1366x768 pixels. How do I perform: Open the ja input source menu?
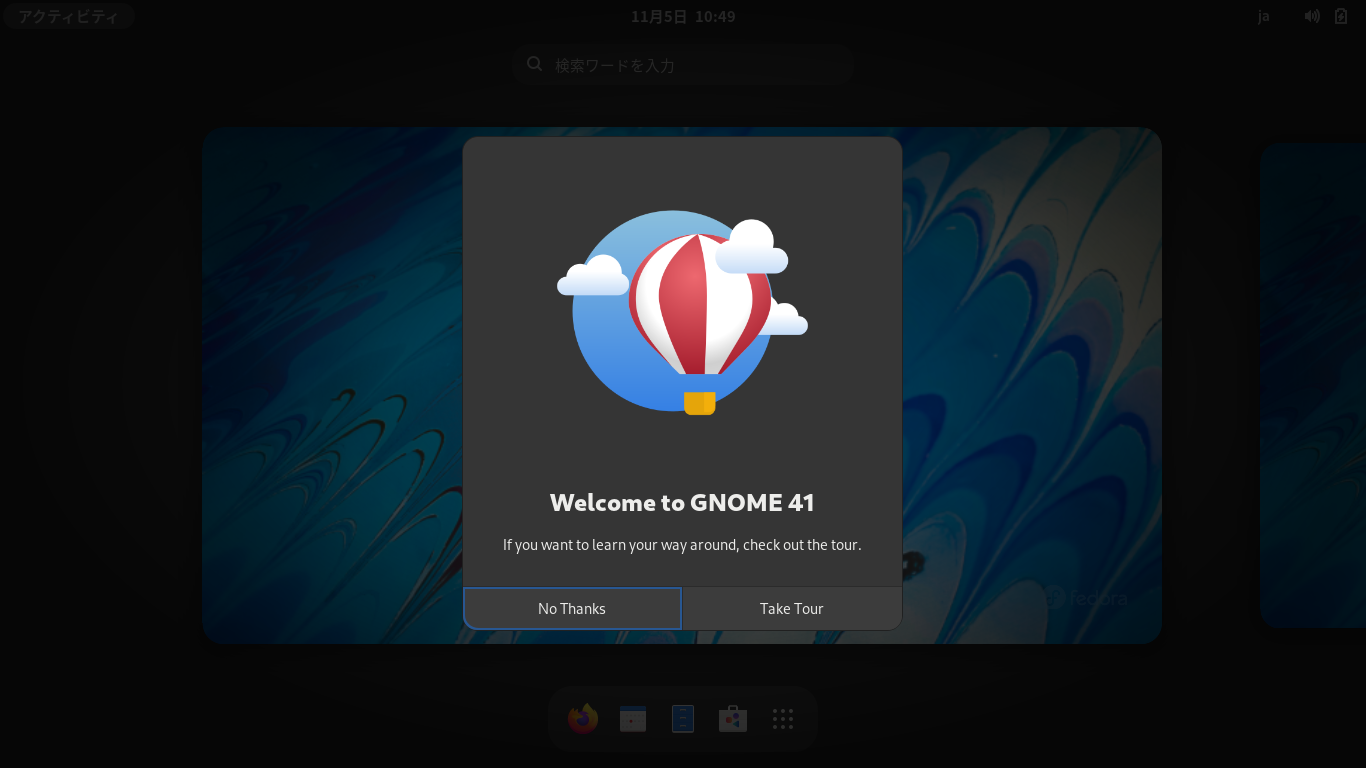tap(1264, 16)
